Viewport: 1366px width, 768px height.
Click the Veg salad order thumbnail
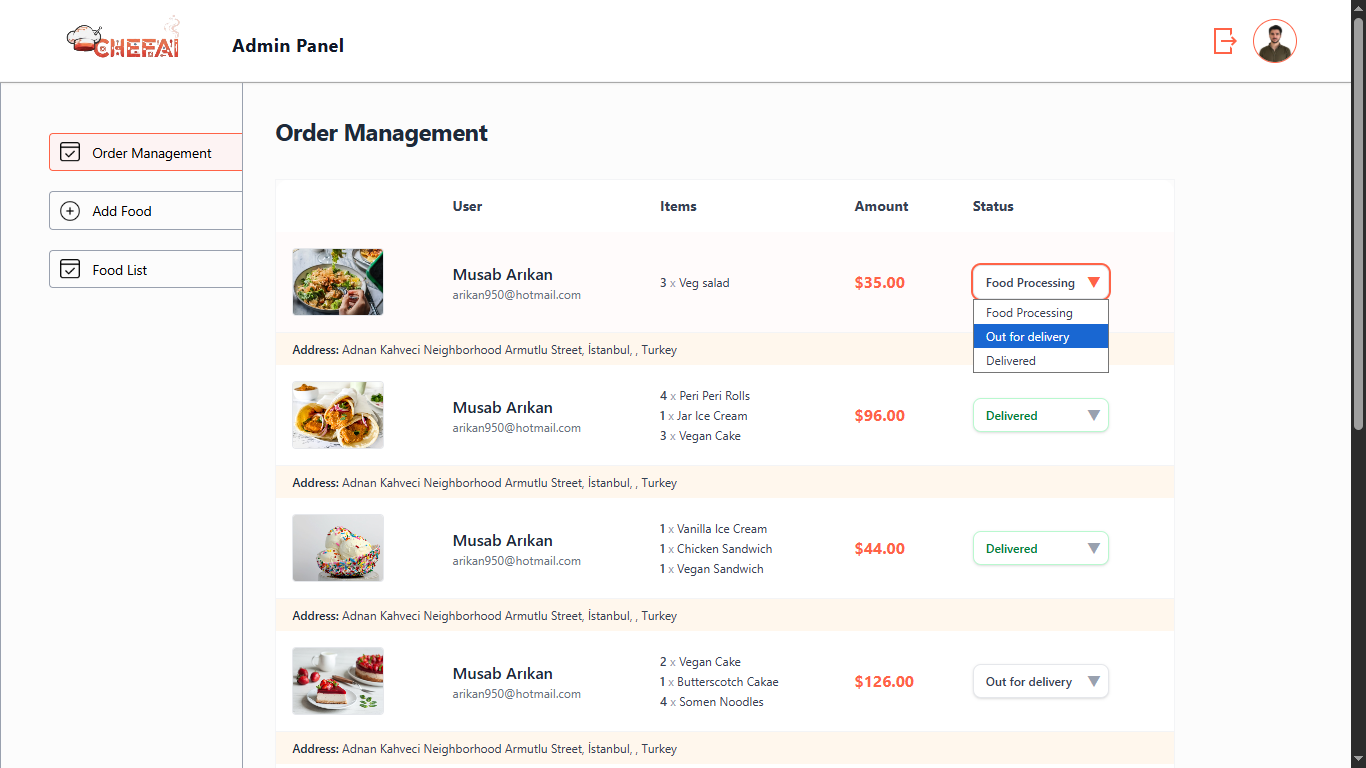point(338,282)
